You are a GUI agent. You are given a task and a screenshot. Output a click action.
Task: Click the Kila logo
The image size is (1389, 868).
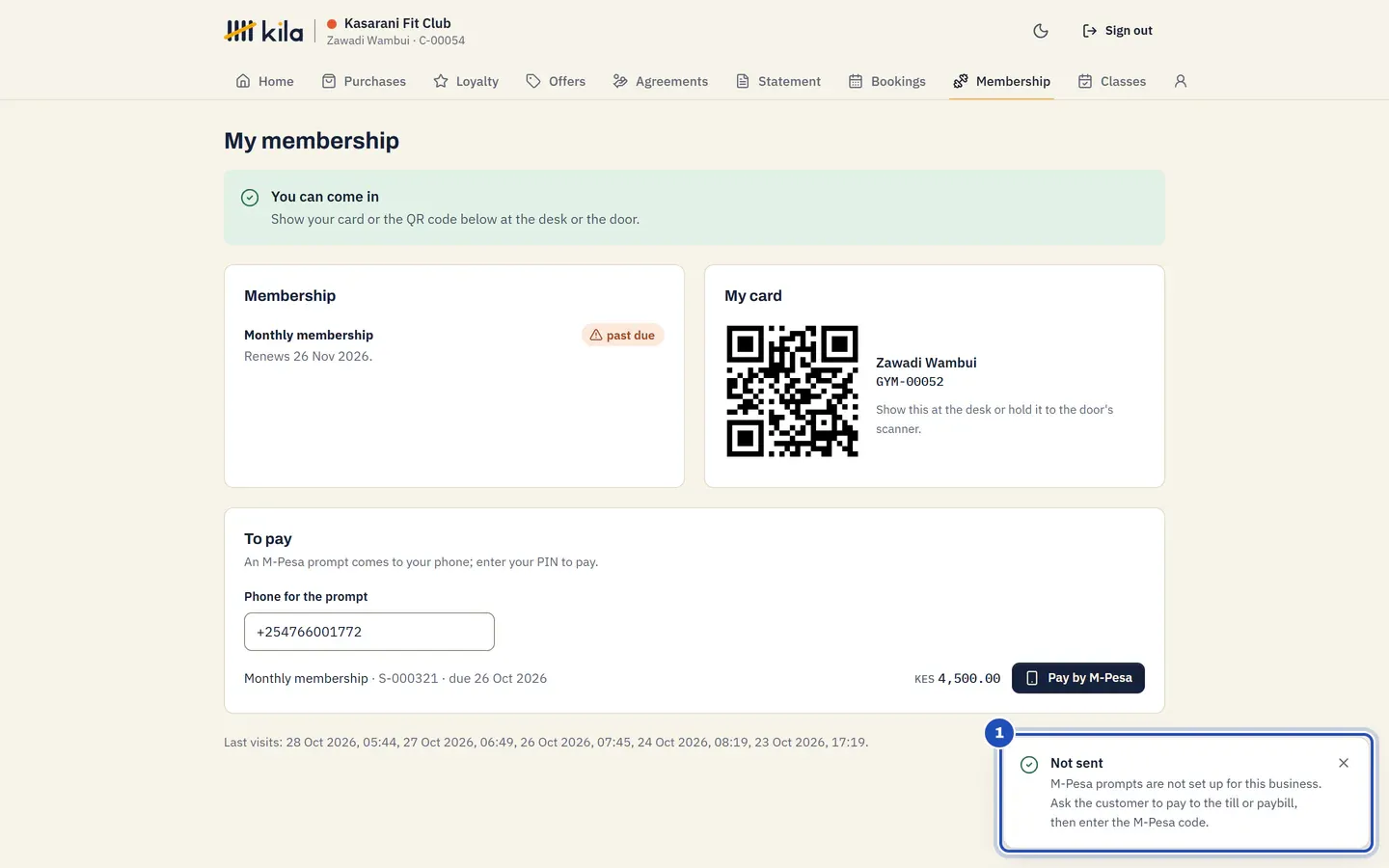tap(263, 31)
